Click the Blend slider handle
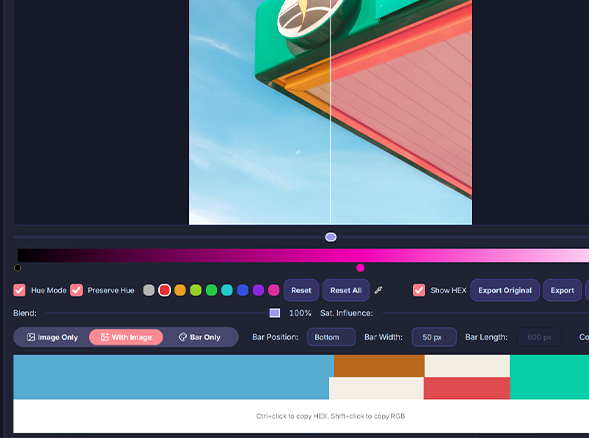Screen dimensions: 589x438 coord(275,313)
